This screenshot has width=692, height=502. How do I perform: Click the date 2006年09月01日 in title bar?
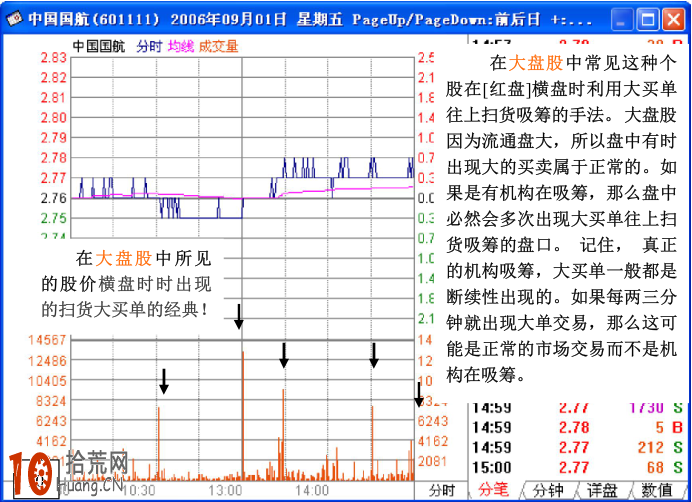click(x=229, y=19)
